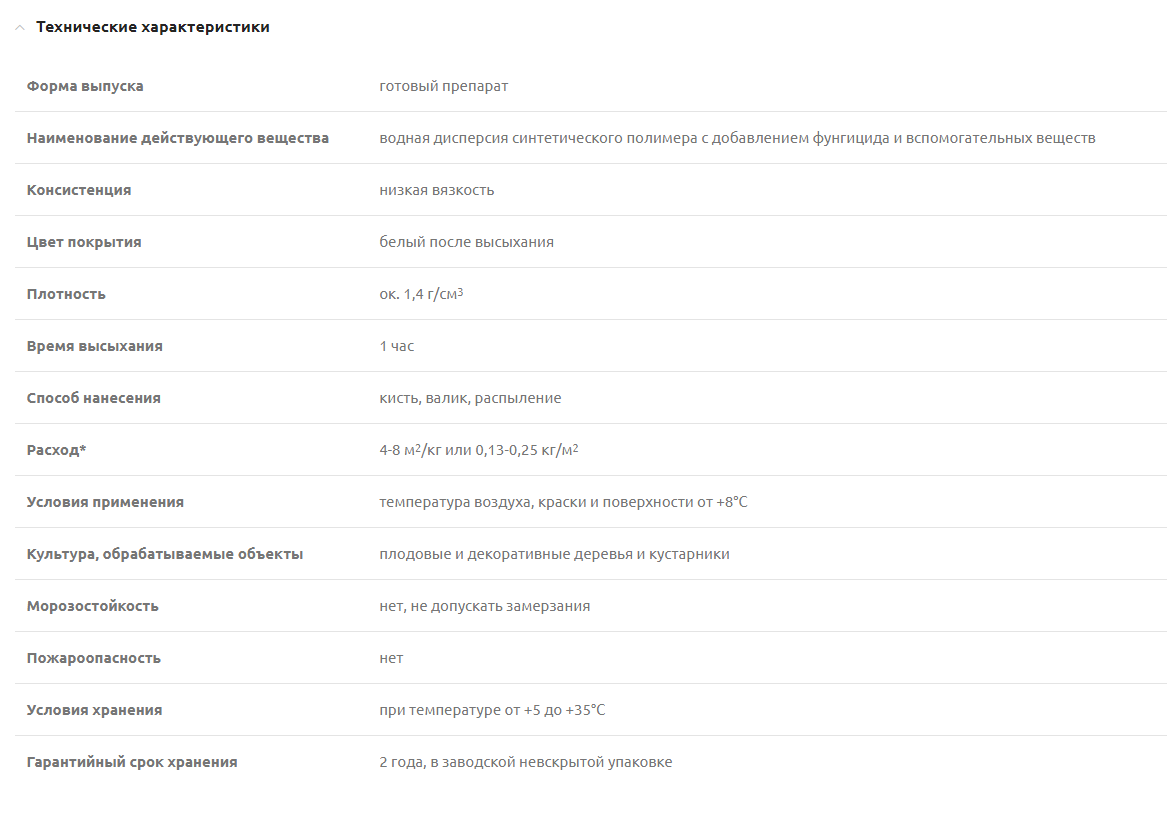Viewport: 1173px width, 817px height.
Task: Click the Условия применения label
Action: (x=105, y=502)
